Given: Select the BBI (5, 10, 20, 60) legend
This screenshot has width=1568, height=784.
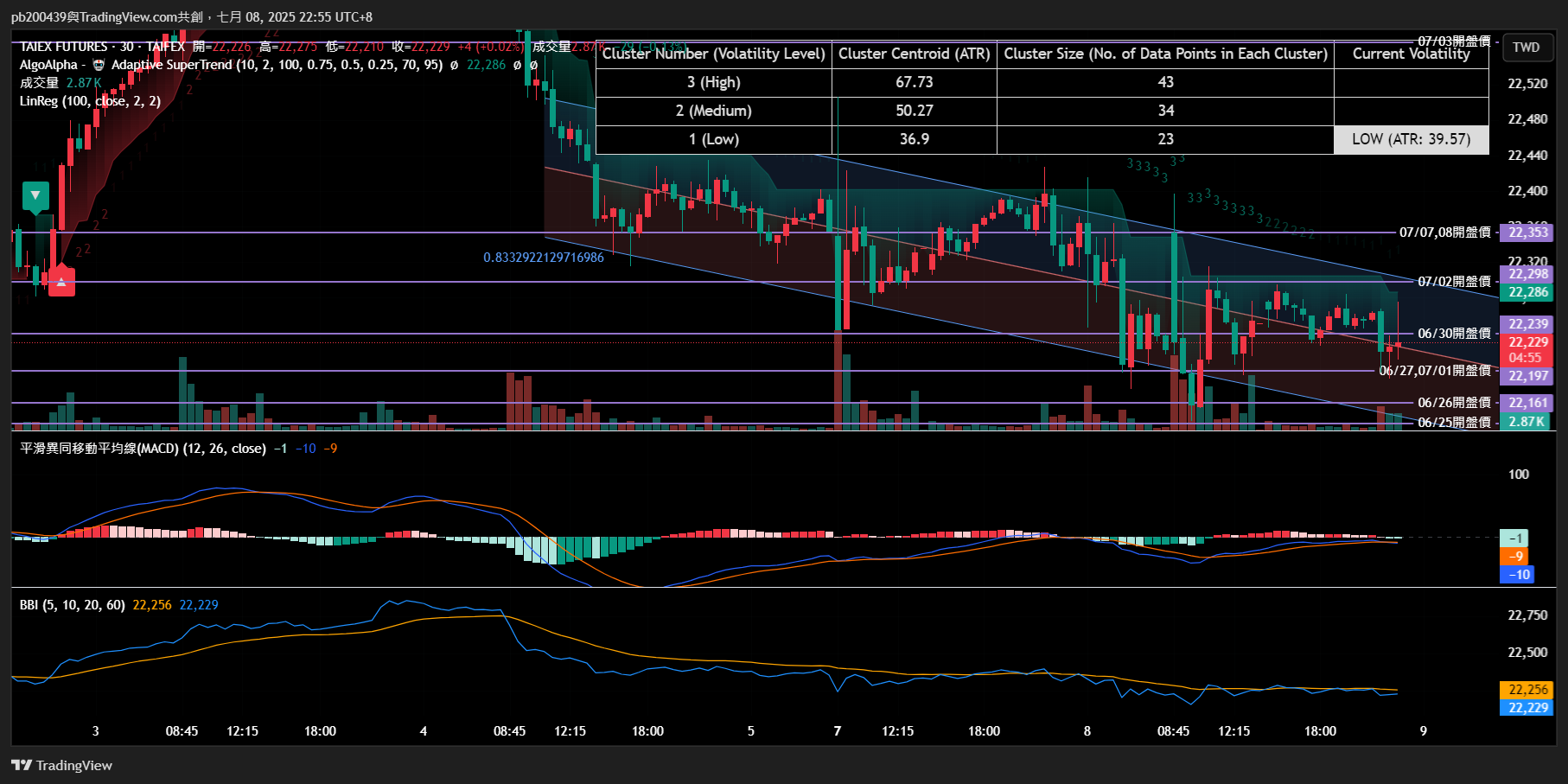Looking at the screenshot, I should click(72, 605).
